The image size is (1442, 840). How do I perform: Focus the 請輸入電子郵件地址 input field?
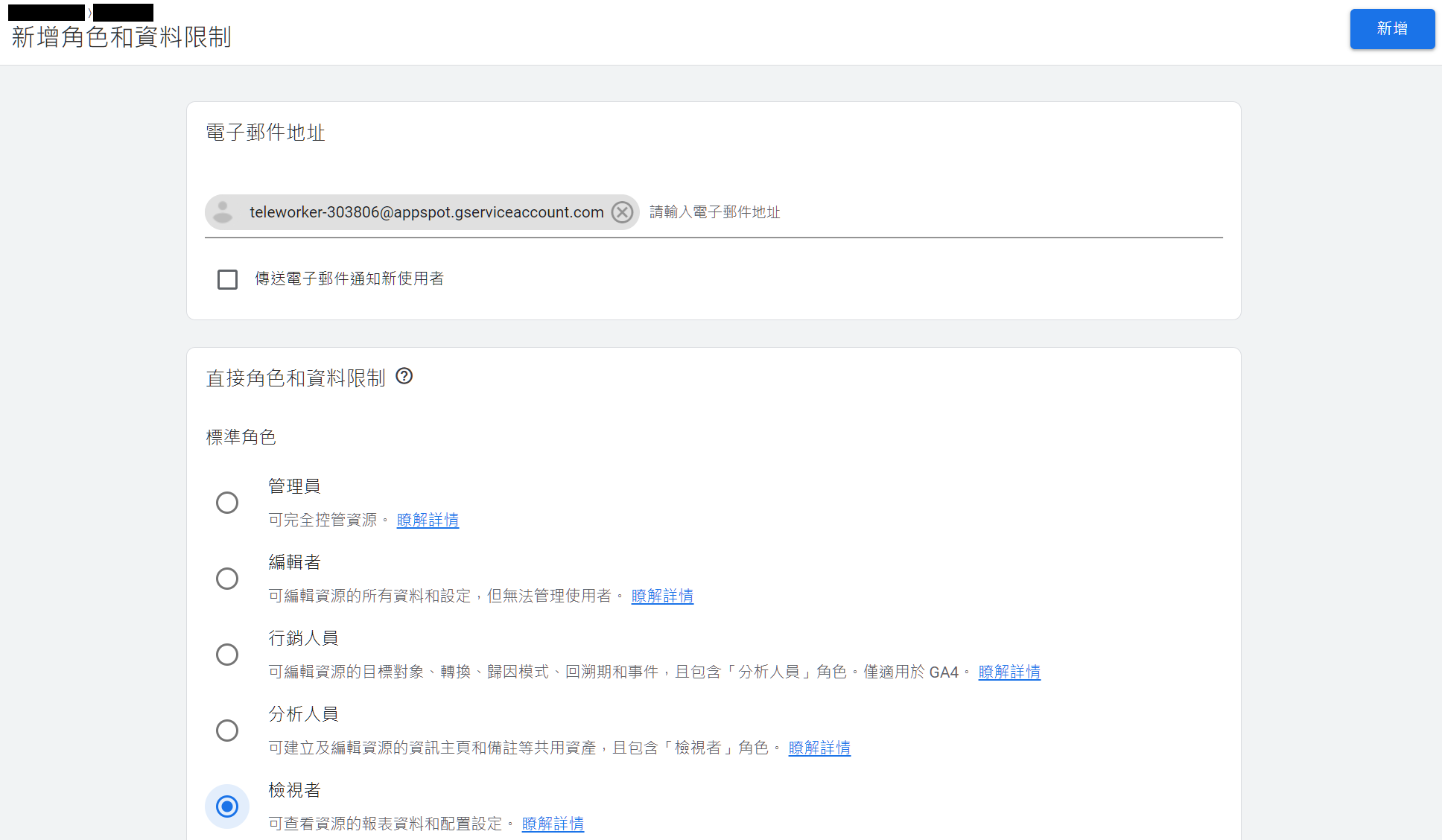tap(931, 212)
